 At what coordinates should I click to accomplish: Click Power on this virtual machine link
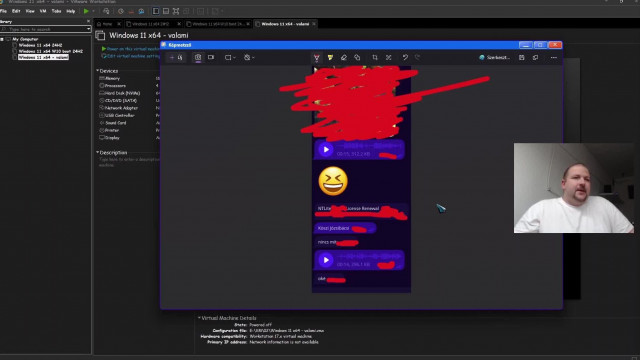tap(131, 49)
